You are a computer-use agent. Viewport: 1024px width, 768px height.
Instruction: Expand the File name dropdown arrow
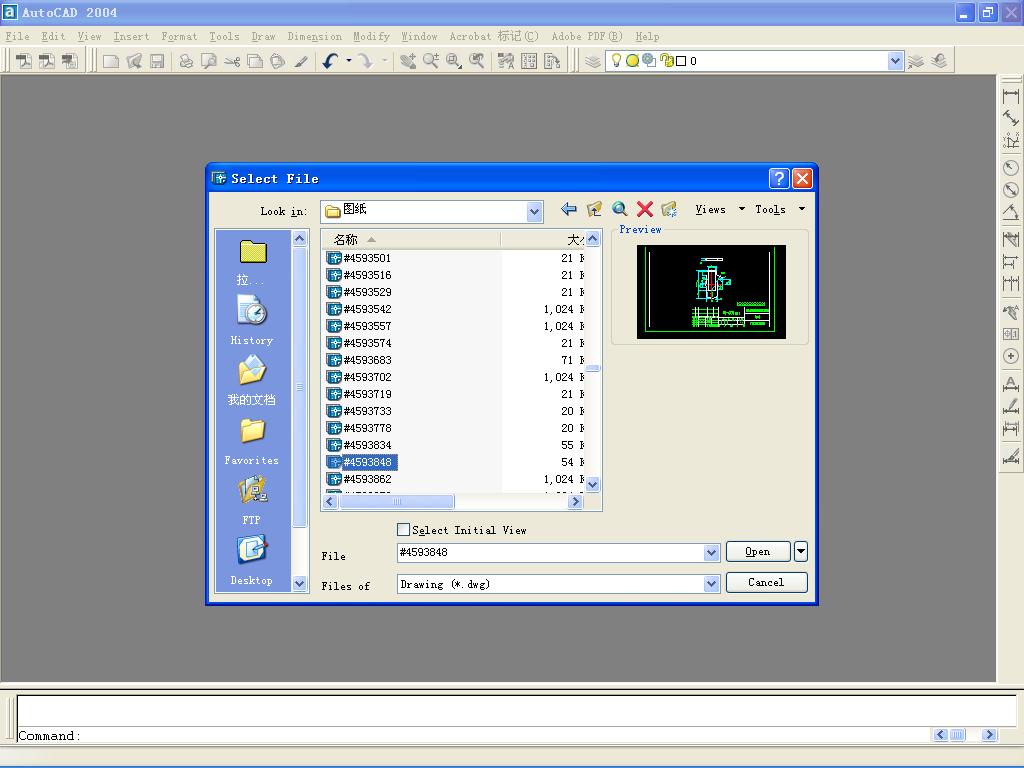click(711, 552)
